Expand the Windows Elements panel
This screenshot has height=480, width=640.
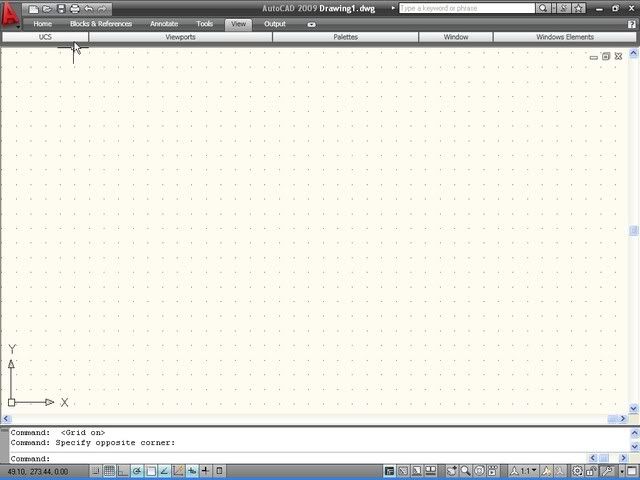coord(565,37)
